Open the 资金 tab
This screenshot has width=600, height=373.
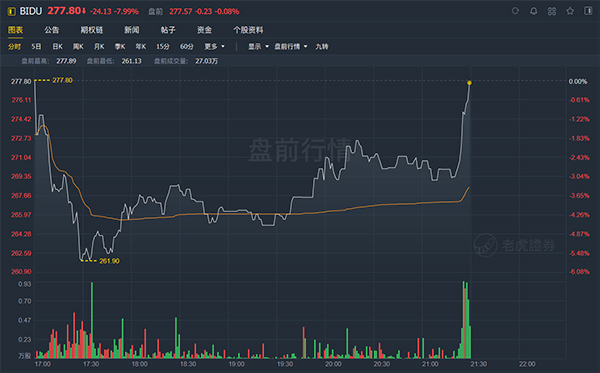point(204,30)
